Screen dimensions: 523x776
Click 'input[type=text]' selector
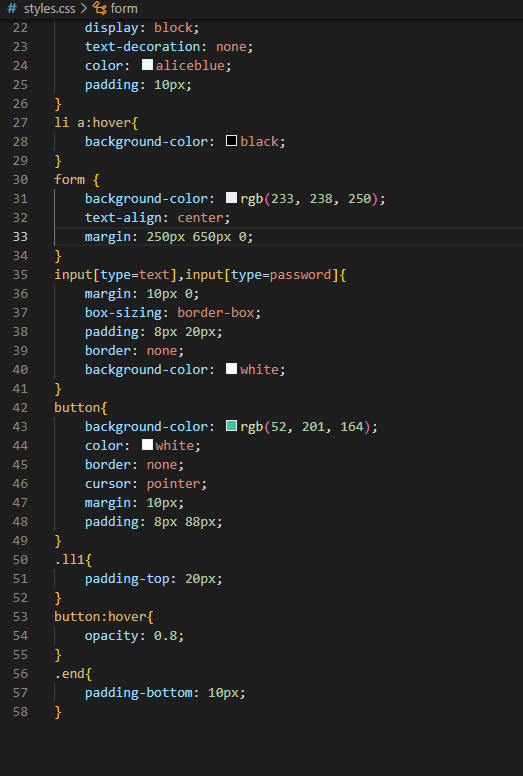116,275
